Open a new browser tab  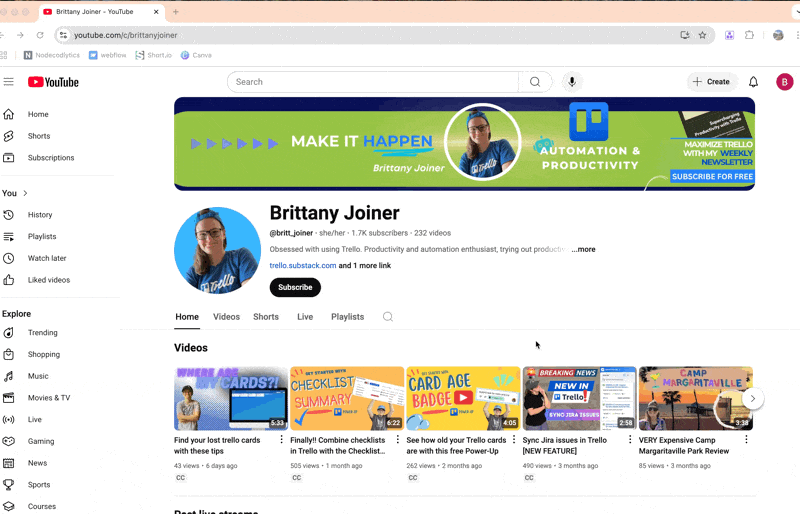176,12
